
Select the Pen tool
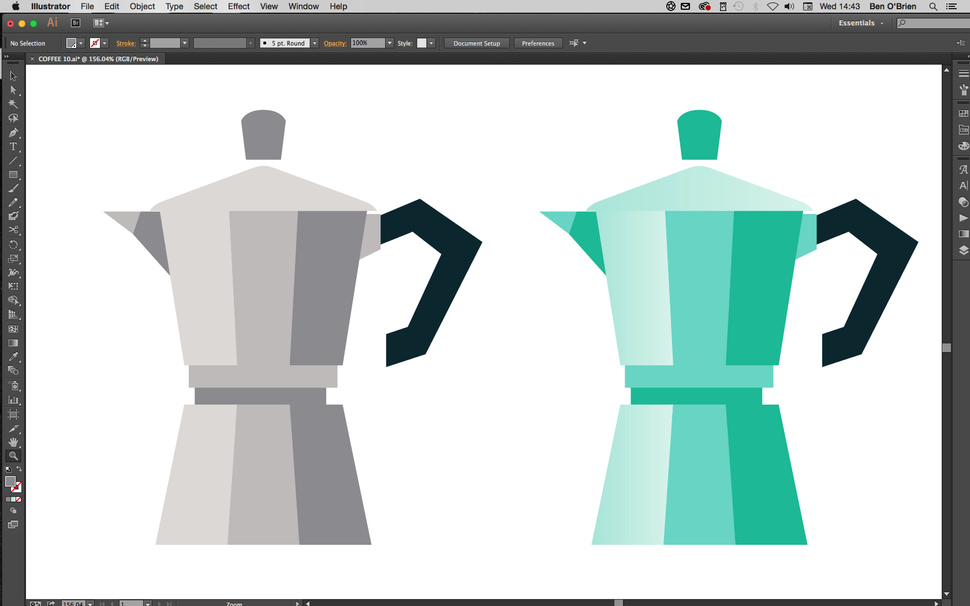(13, 132)
